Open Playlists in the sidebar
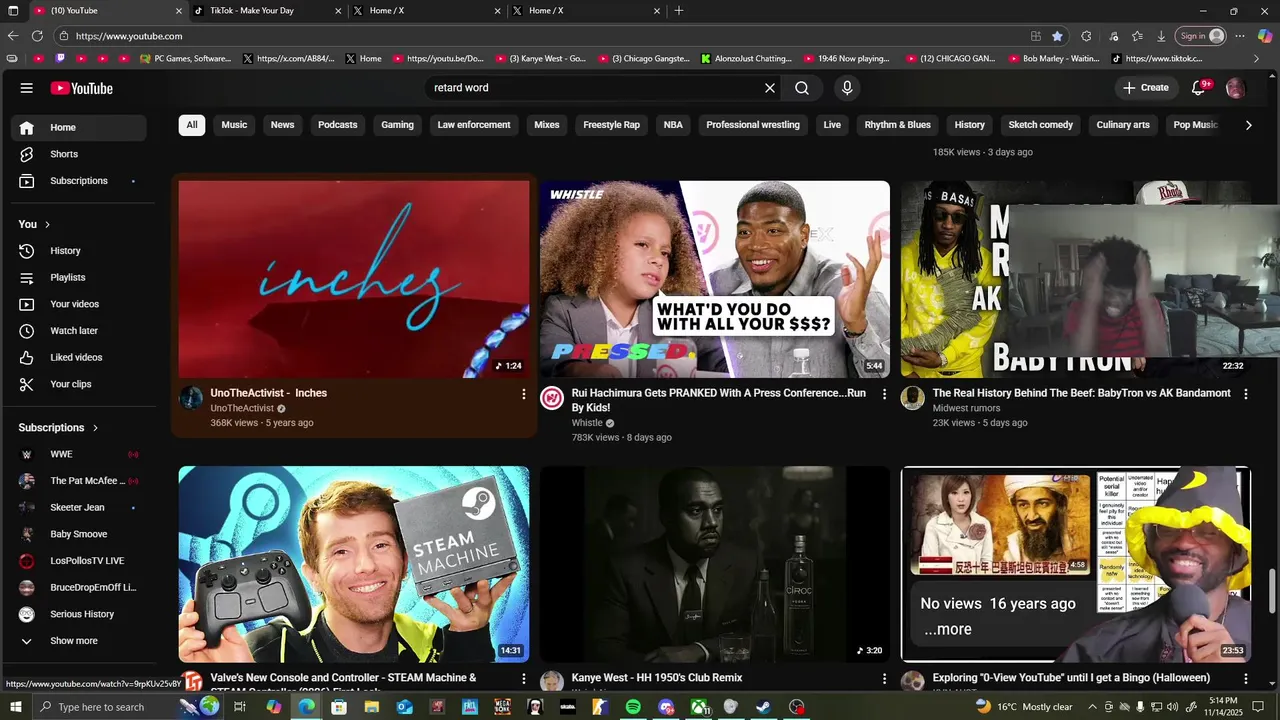Image resolution: width=1280 pixels, height=720 pixels. click(78, 277)
